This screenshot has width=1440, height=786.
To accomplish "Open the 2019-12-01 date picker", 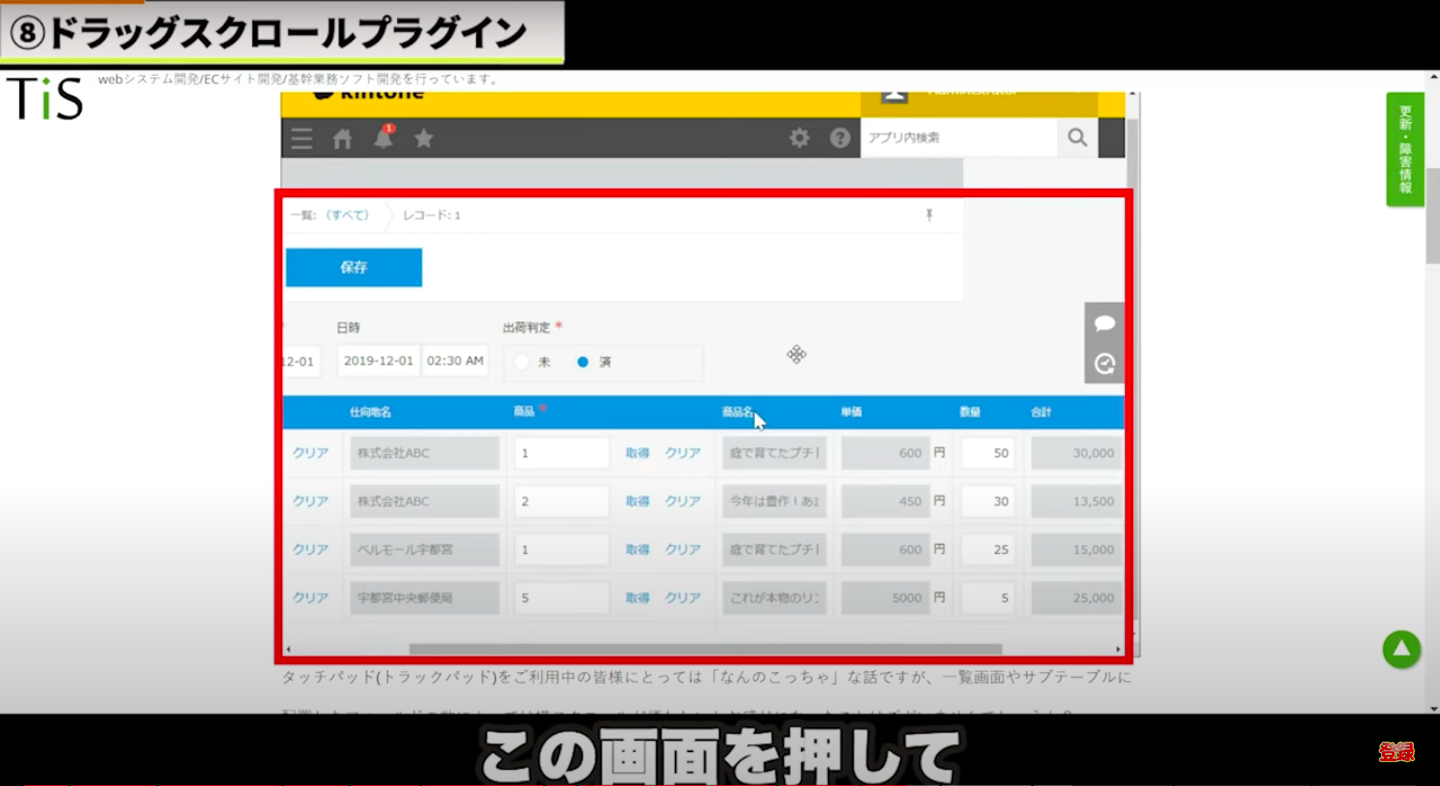I will click(378, 361).
